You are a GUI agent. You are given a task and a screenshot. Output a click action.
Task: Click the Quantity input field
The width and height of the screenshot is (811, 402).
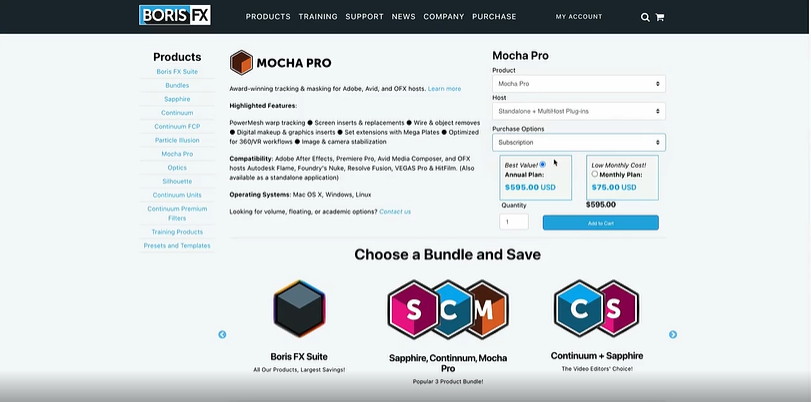[514, 221]
